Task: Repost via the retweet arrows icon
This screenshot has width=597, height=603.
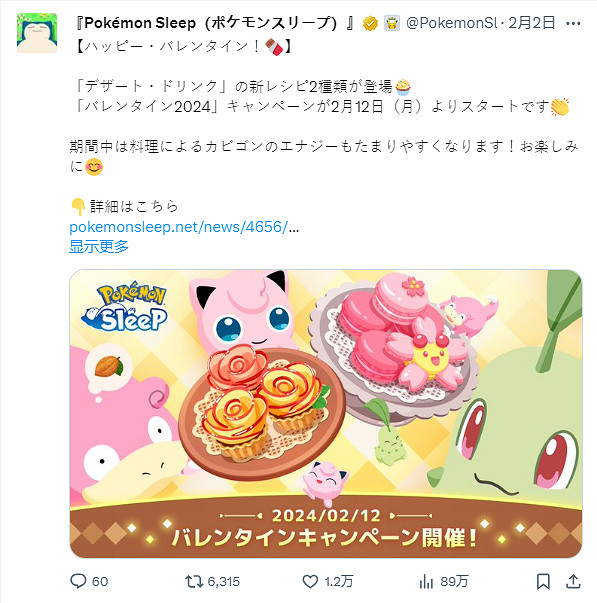Action: coord(194,581)
